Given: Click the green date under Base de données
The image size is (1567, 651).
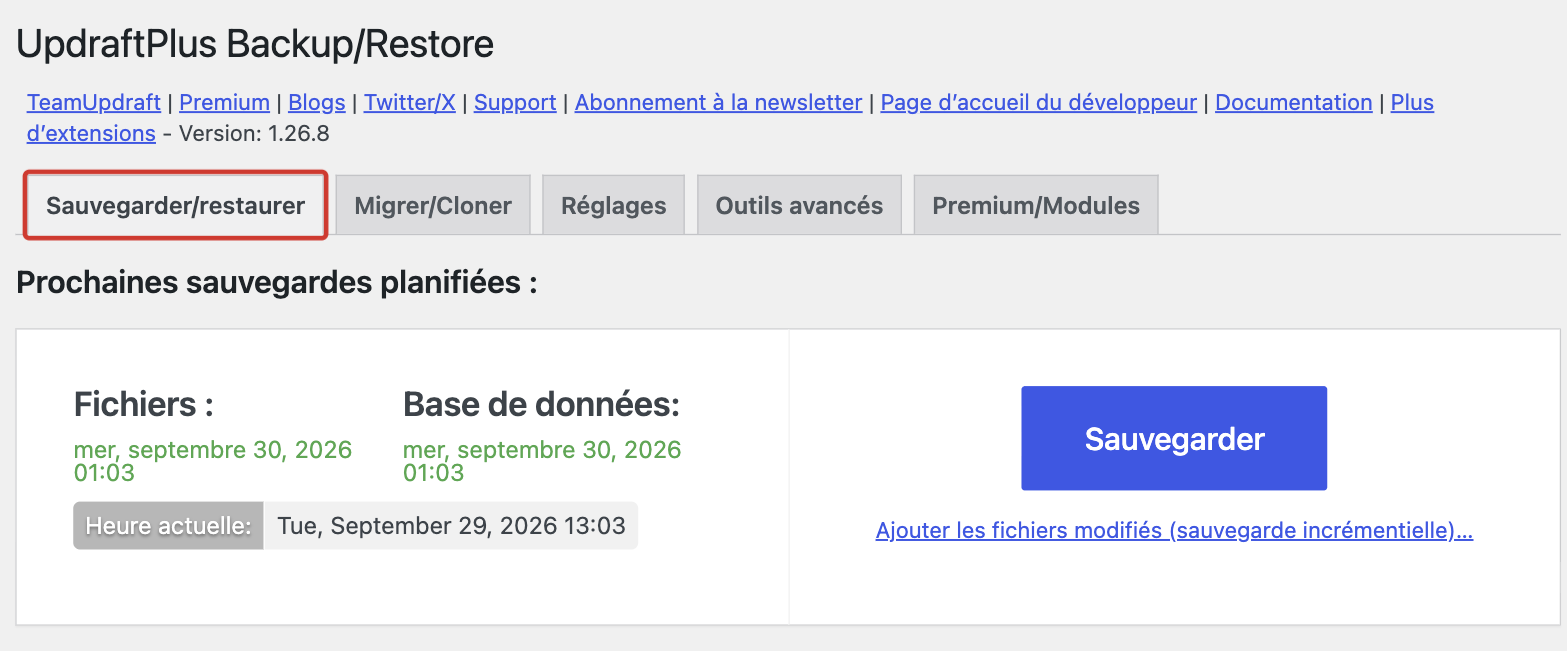Looking at the screenshot, I should pyautogui.click(x=542, y=461).
